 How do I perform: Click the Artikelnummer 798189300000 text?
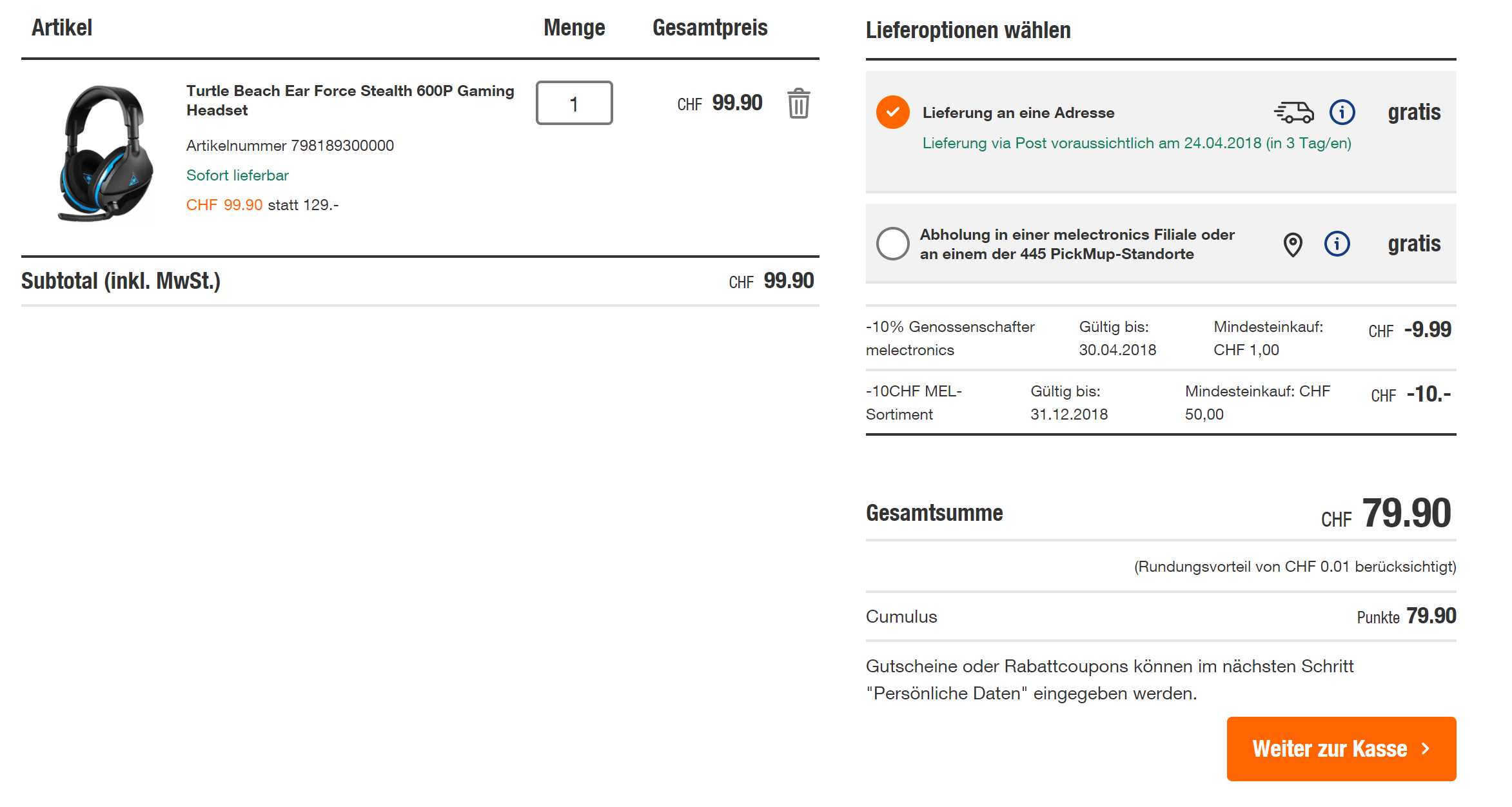pyautogui.click(x=290, y=146)
